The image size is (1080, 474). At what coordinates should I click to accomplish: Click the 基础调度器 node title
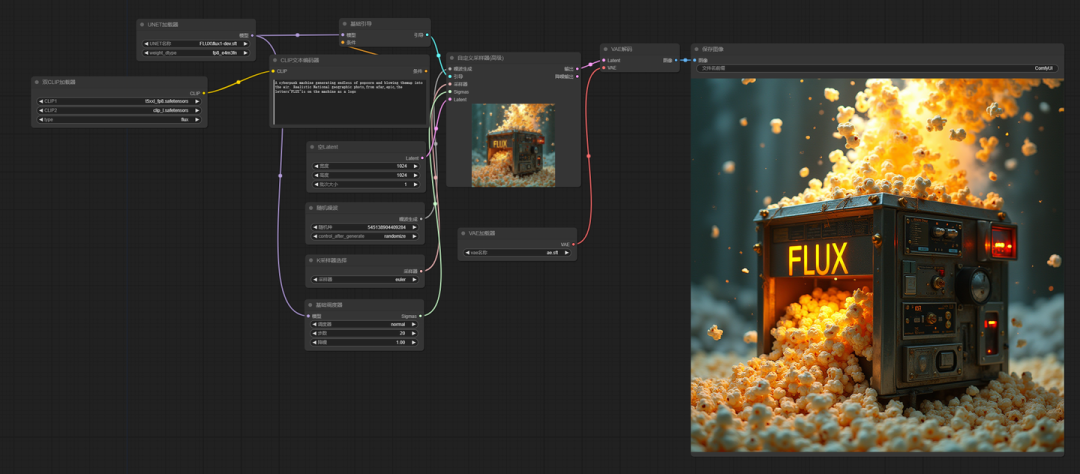pyautogui.click(x=329, y=304)
